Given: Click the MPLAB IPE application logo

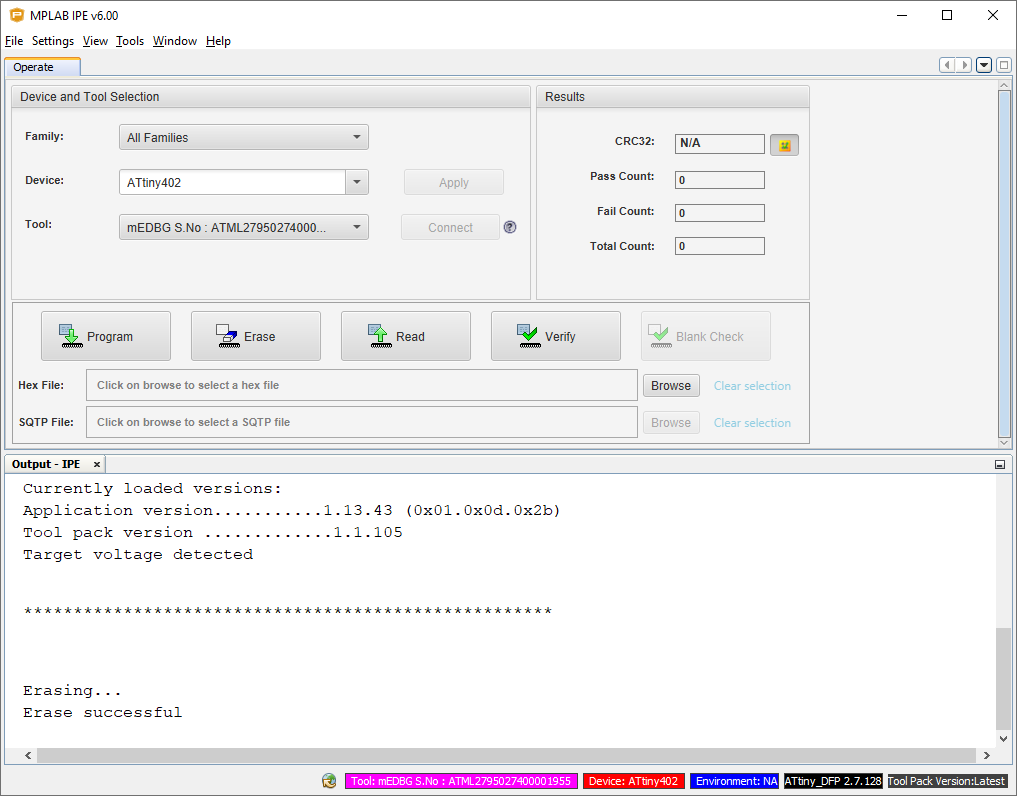Looking at the screenshot, I should click(17, 15).
